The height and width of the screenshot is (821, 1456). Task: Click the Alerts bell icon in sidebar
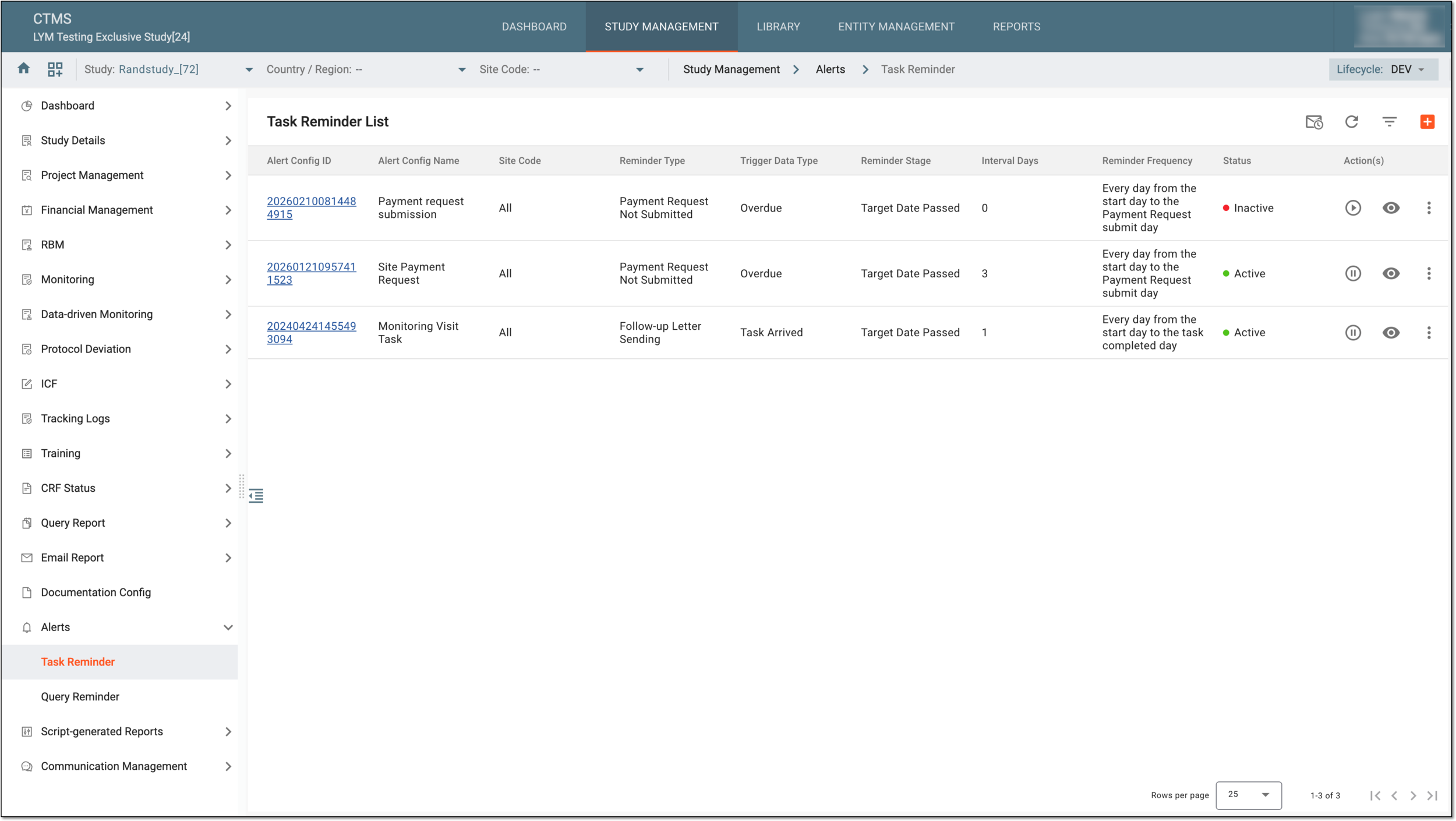tap(27, 628)
